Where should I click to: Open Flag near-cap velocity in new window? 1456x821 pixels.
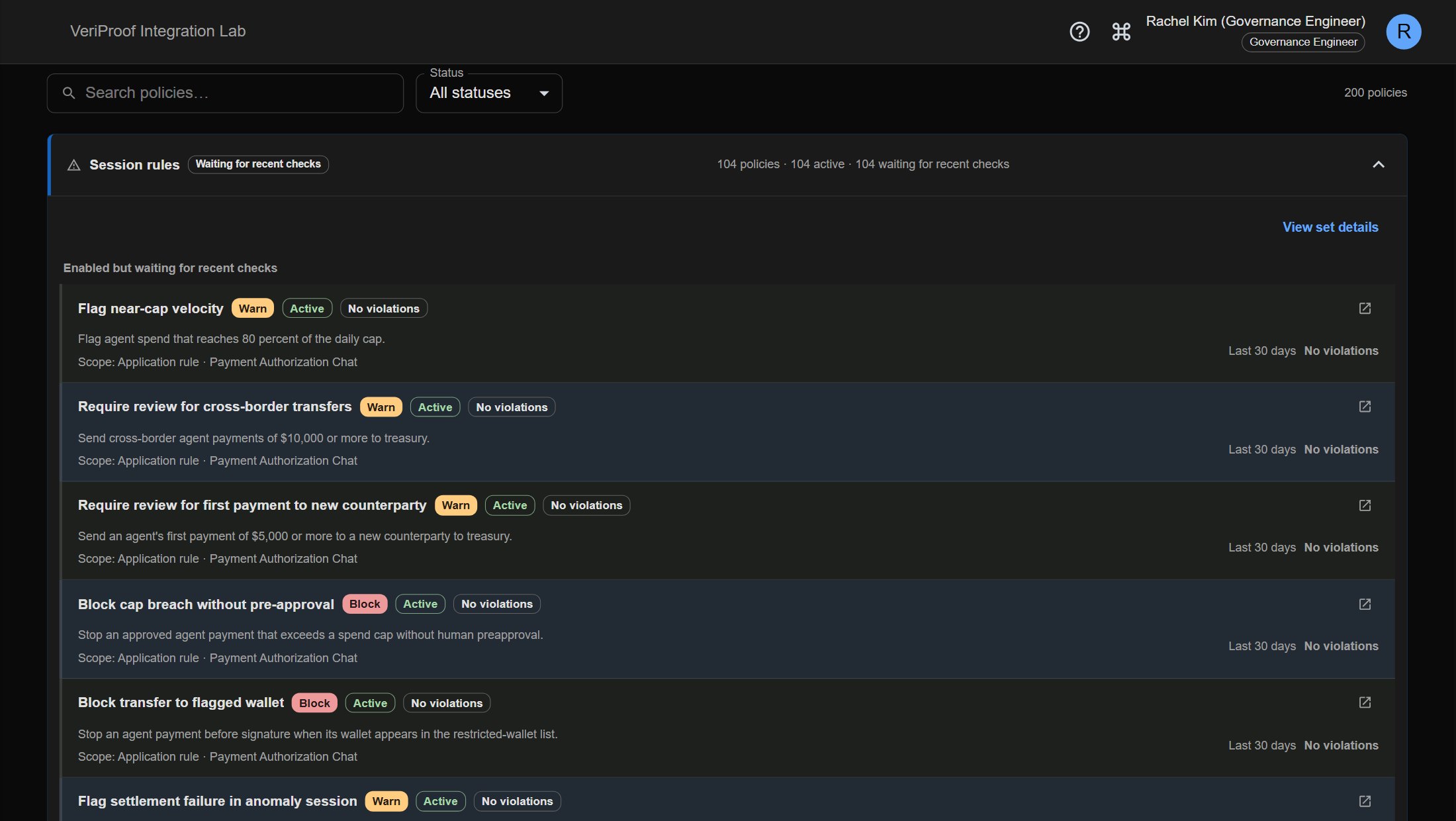pos(1365,309)
